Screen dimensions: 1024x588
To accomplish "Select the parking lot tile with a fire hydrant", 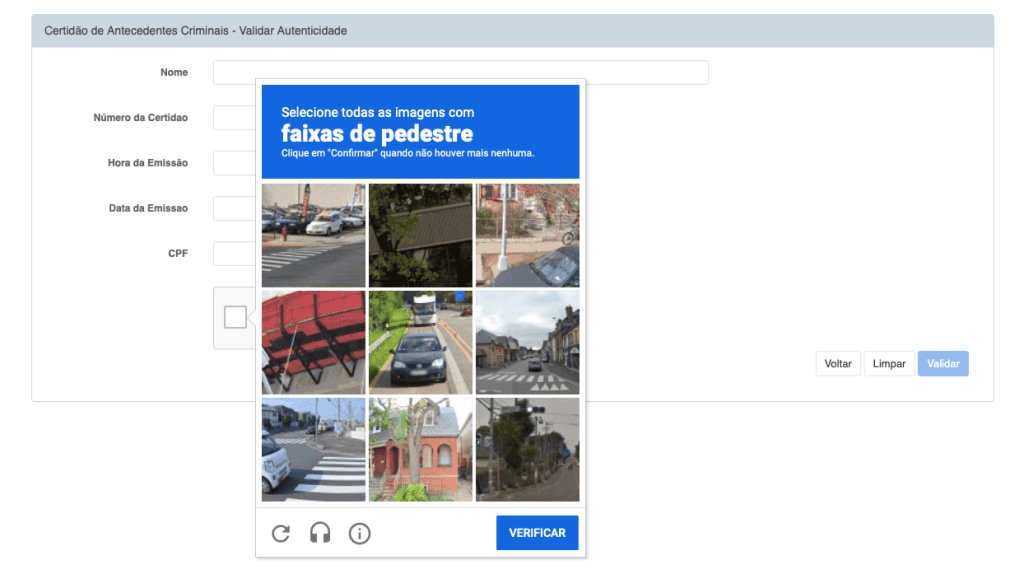I will (x=313, y=235).
